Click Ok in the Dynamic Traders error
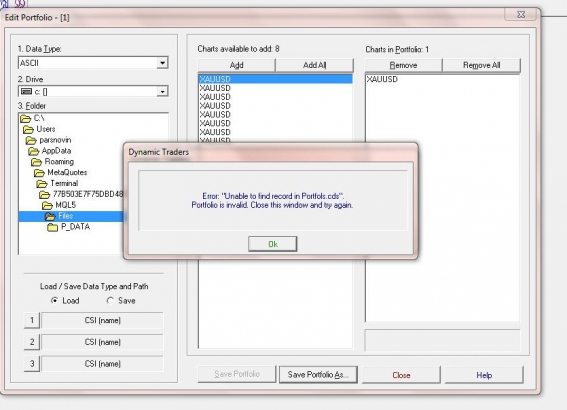This screenshot has width=567, height=410. click(273, 244)
